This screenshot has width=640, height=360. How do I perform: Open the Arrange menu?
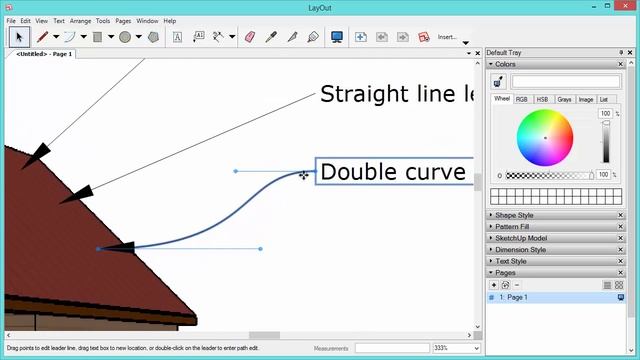80,21
